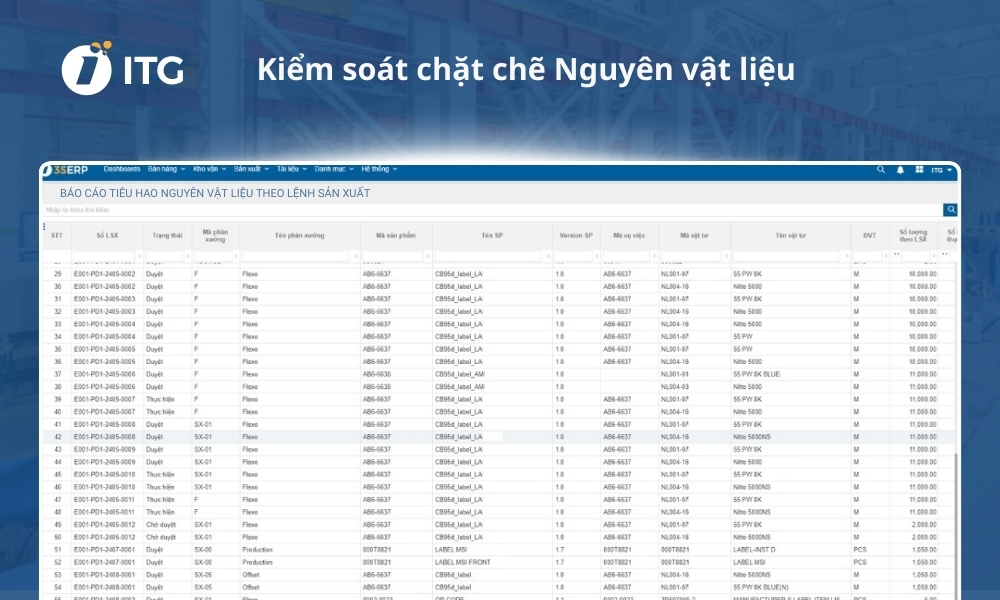
Task: Open the ITG user account dropdown
Action: 941,169
